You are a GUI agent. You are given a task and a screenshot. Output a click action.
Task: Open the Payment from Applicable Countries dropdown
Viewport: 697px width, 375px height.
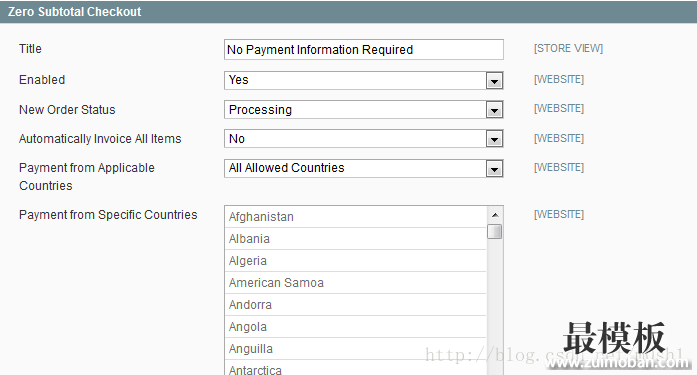tap(494, 169)
